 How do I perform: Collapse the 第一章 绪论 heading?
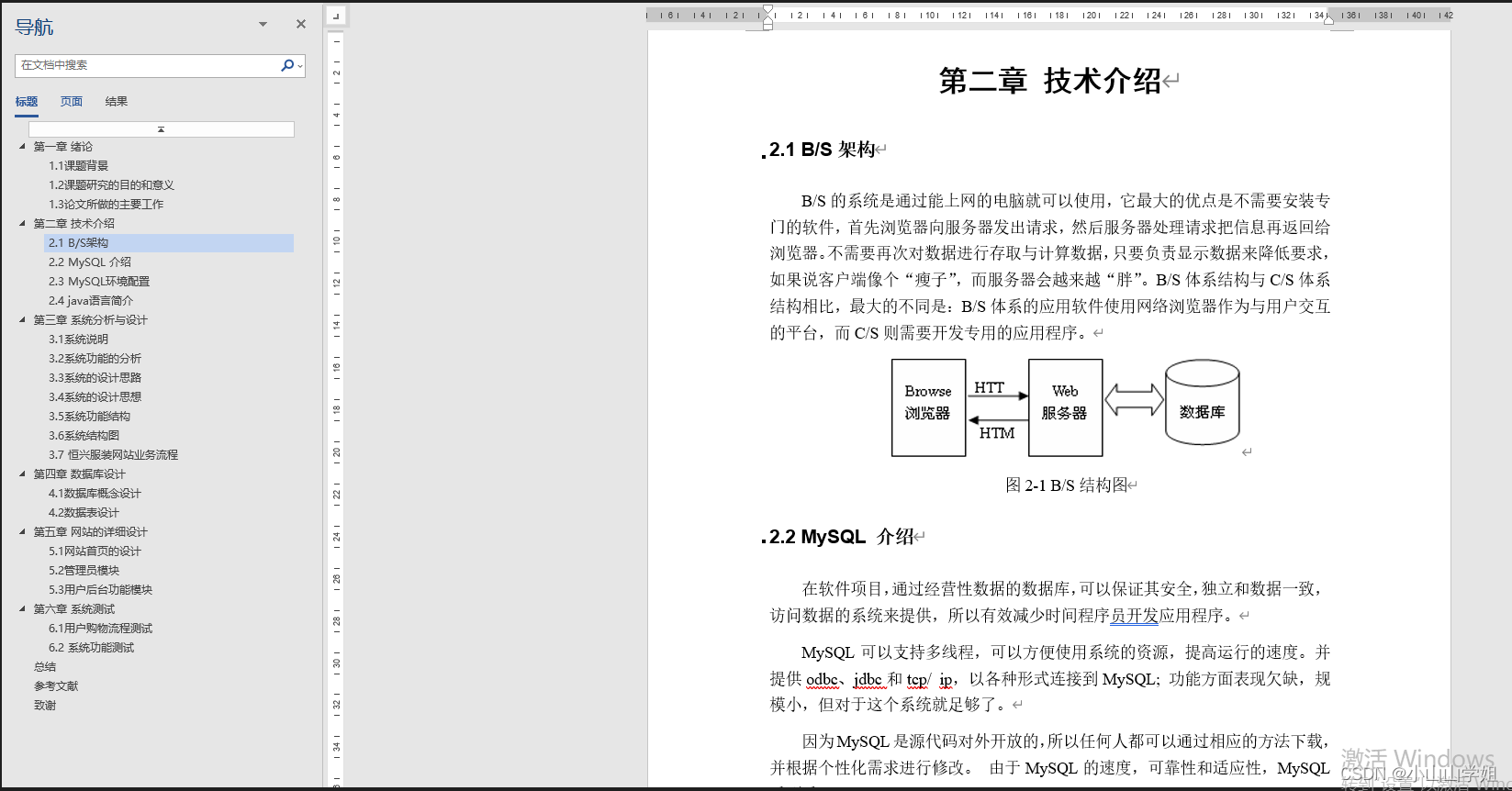click(23, 146)
